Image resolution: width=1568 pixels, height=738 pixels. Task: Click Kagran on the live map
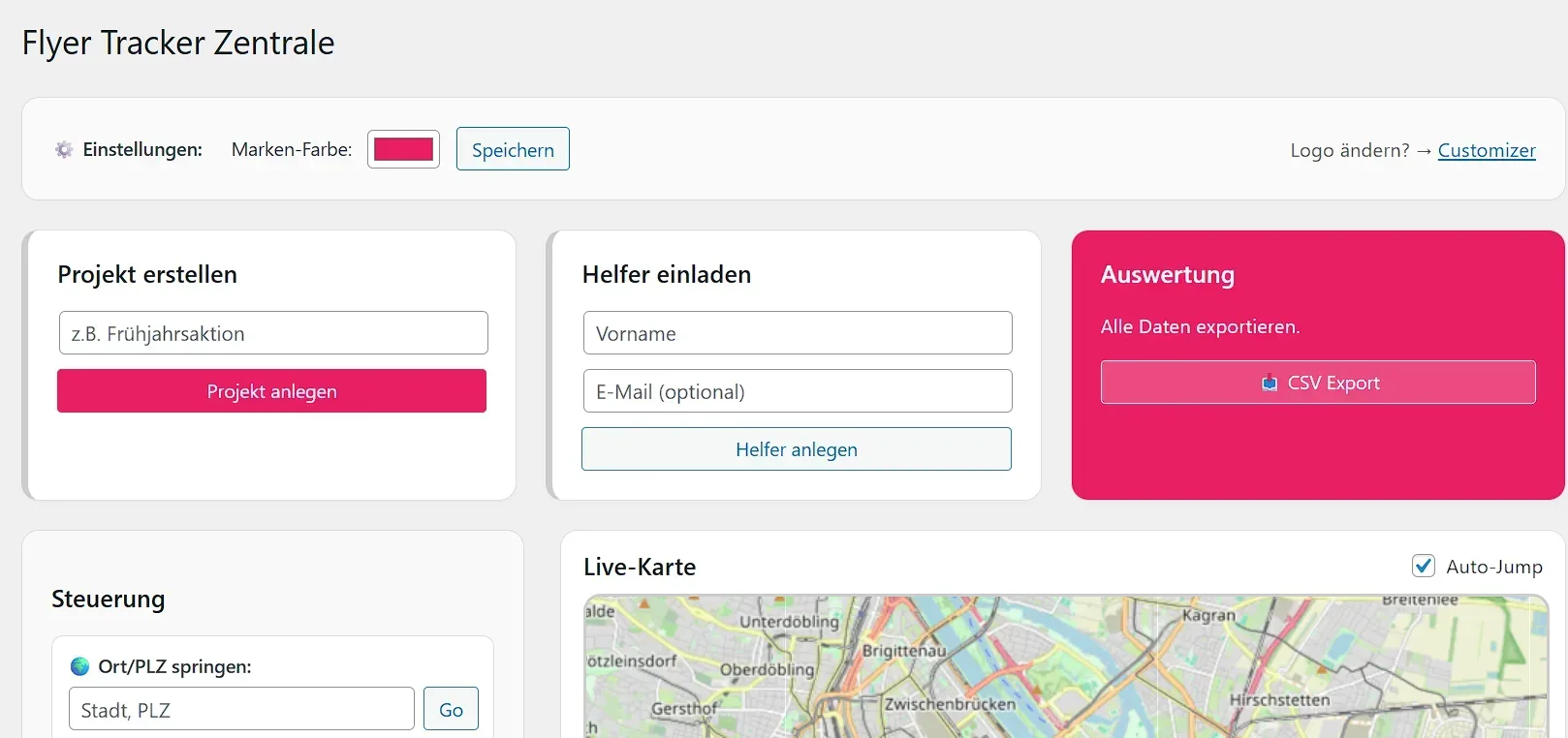[1208, 615]
